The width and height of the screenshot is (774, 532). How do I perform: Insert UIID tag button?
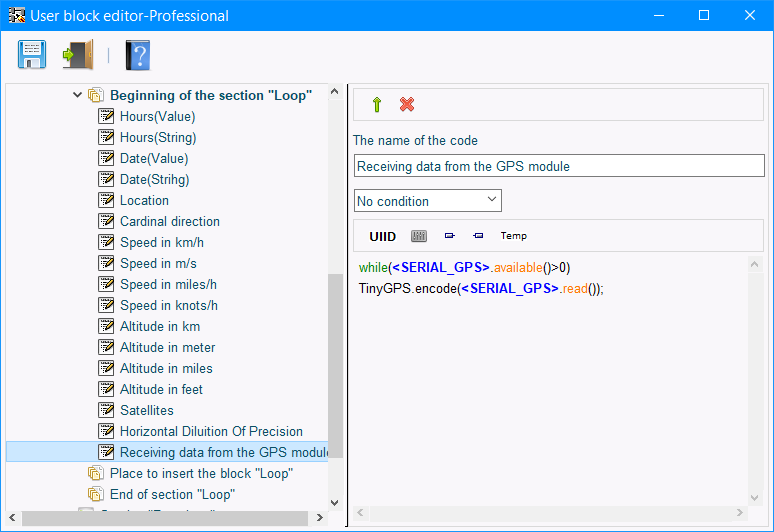pyautogui.click(x=383, y=236)
